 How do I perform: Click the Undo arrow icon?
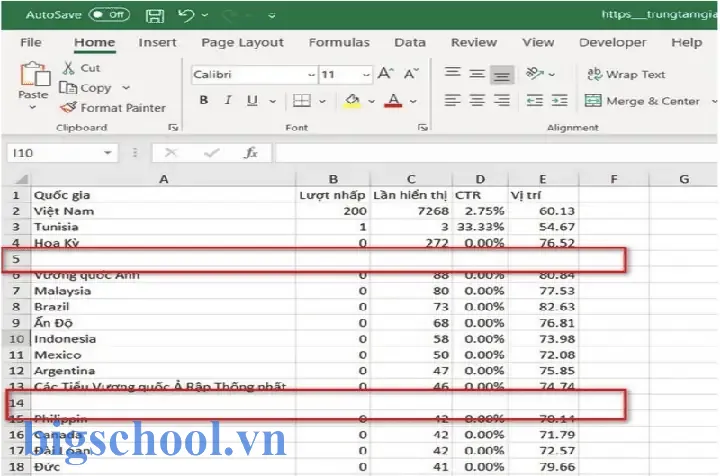click(x=186, y=15)
